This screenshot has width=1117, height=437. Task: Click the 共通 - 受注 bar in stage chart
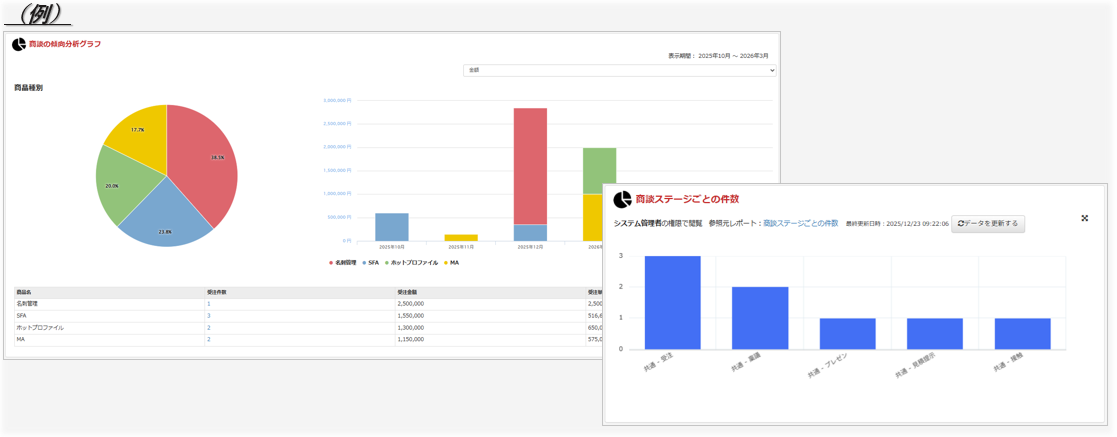coord(672,302)
